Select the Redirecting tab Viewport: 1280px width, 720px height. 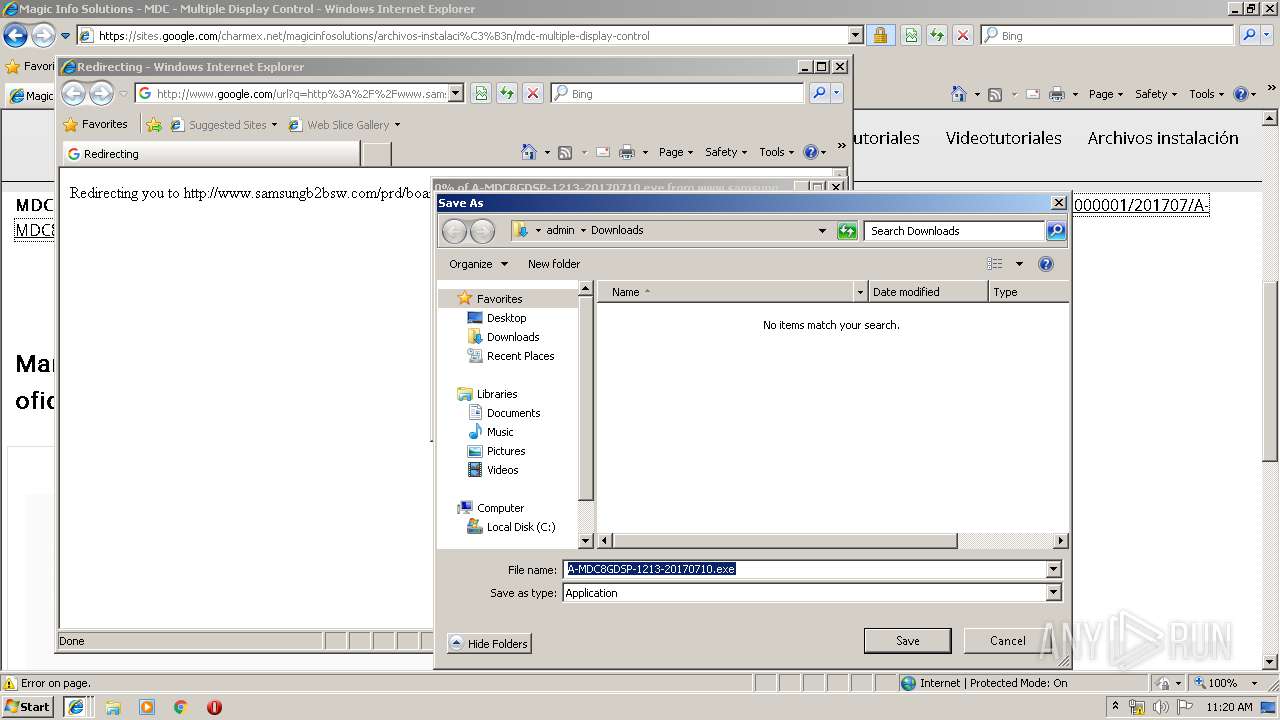210,154
